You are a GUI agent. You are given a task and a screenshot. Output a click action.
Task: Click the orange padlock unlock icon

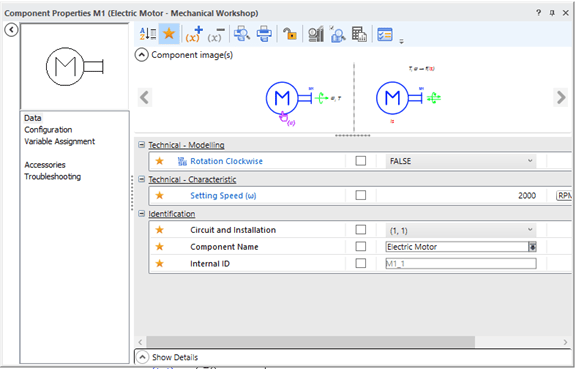point(290,34)
